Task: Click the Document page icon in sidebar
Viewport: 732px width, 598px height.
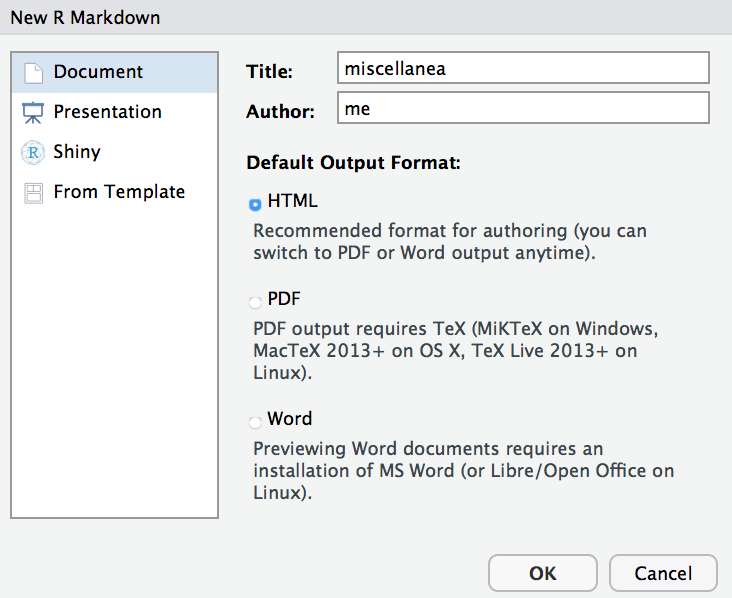Action: tap(33, 73)
